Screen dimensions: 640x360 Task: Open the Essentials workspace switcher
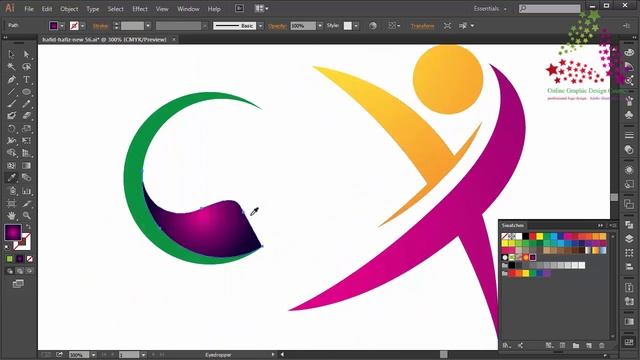coord(490,9)
